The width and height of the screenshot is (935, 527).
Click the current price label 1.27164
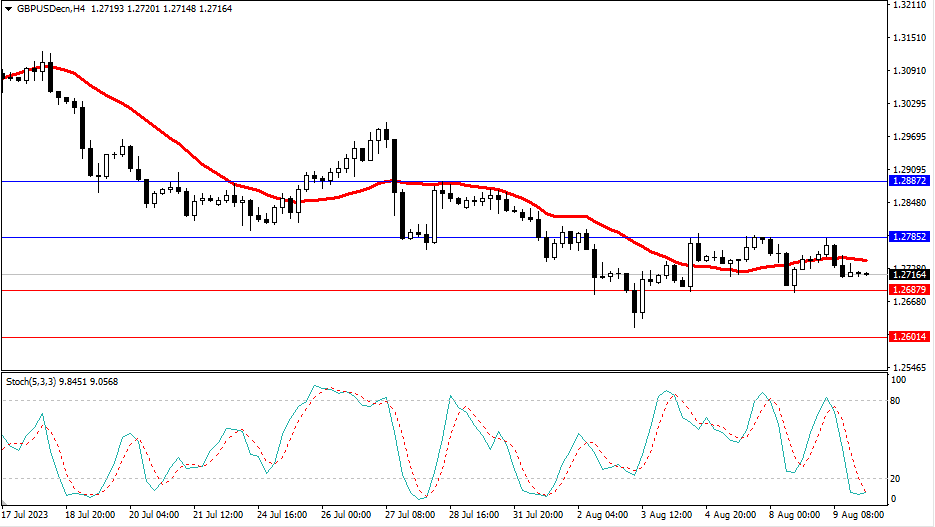tap(909, 274)
